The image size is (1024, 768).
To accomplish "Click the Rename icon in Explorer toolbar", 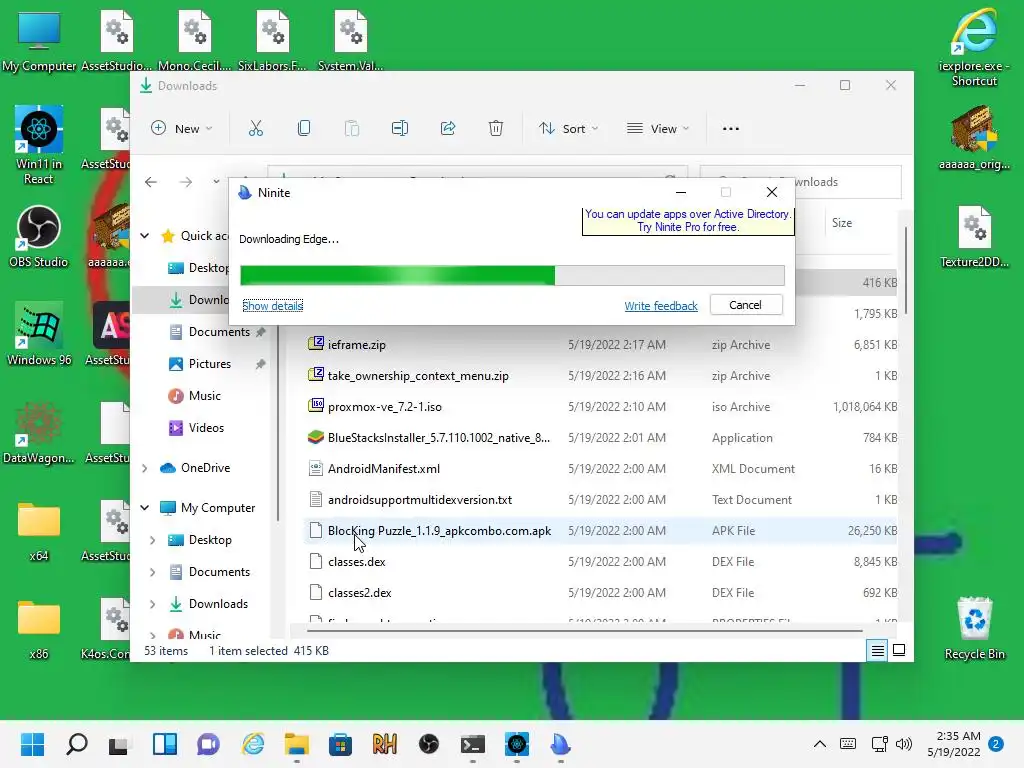I will click(x=400, y=129).
